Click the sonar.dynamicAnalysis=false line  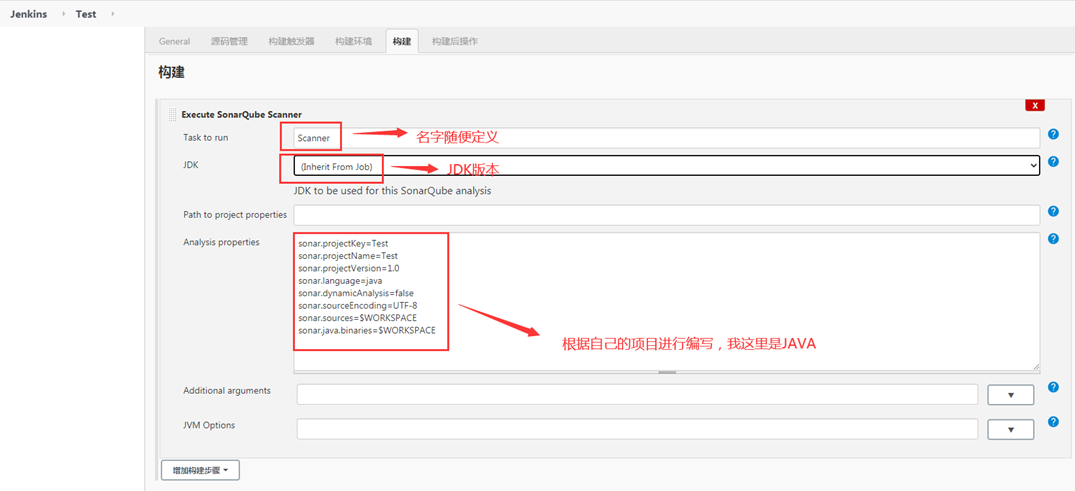(x=356, y=293)
